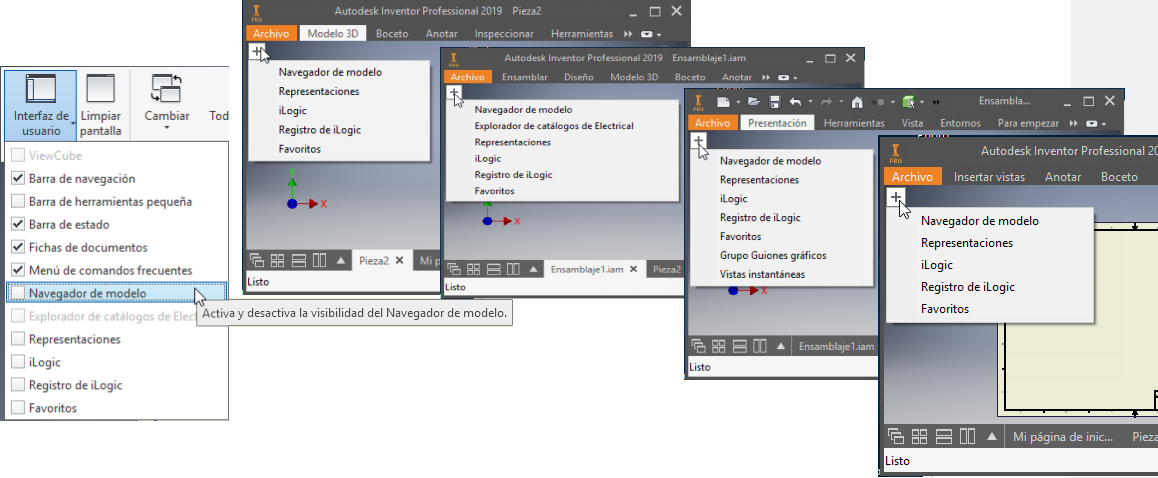The width and height of the screenshot is (1158, 478).
Task: Open the Cambiar dropdown arrow
Action: pos(167,127)
